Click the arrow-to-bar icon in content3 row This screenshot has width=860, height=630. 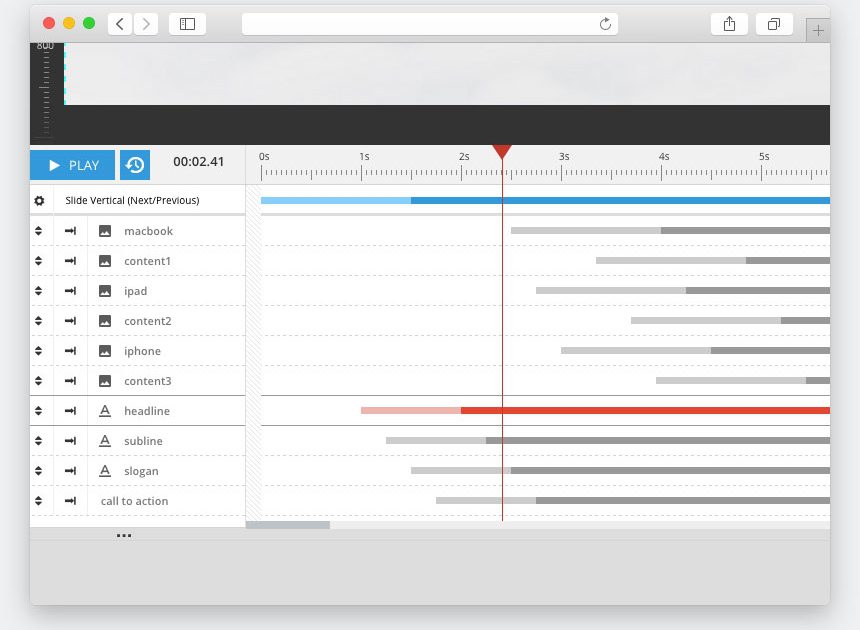[x=70, y=381]
